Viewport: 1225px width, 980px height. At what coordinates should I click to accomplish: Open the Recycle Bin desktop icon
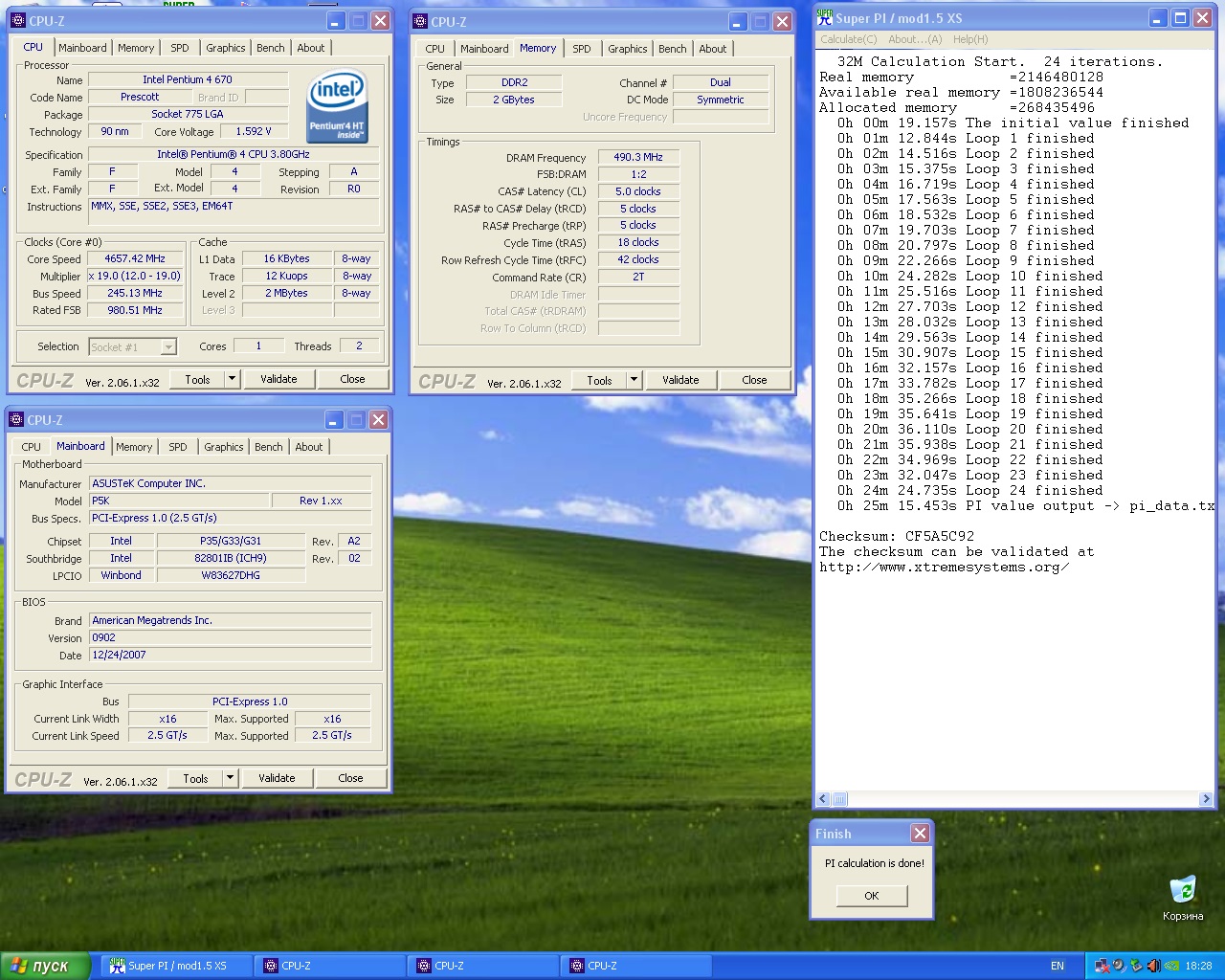(1183, 898)
